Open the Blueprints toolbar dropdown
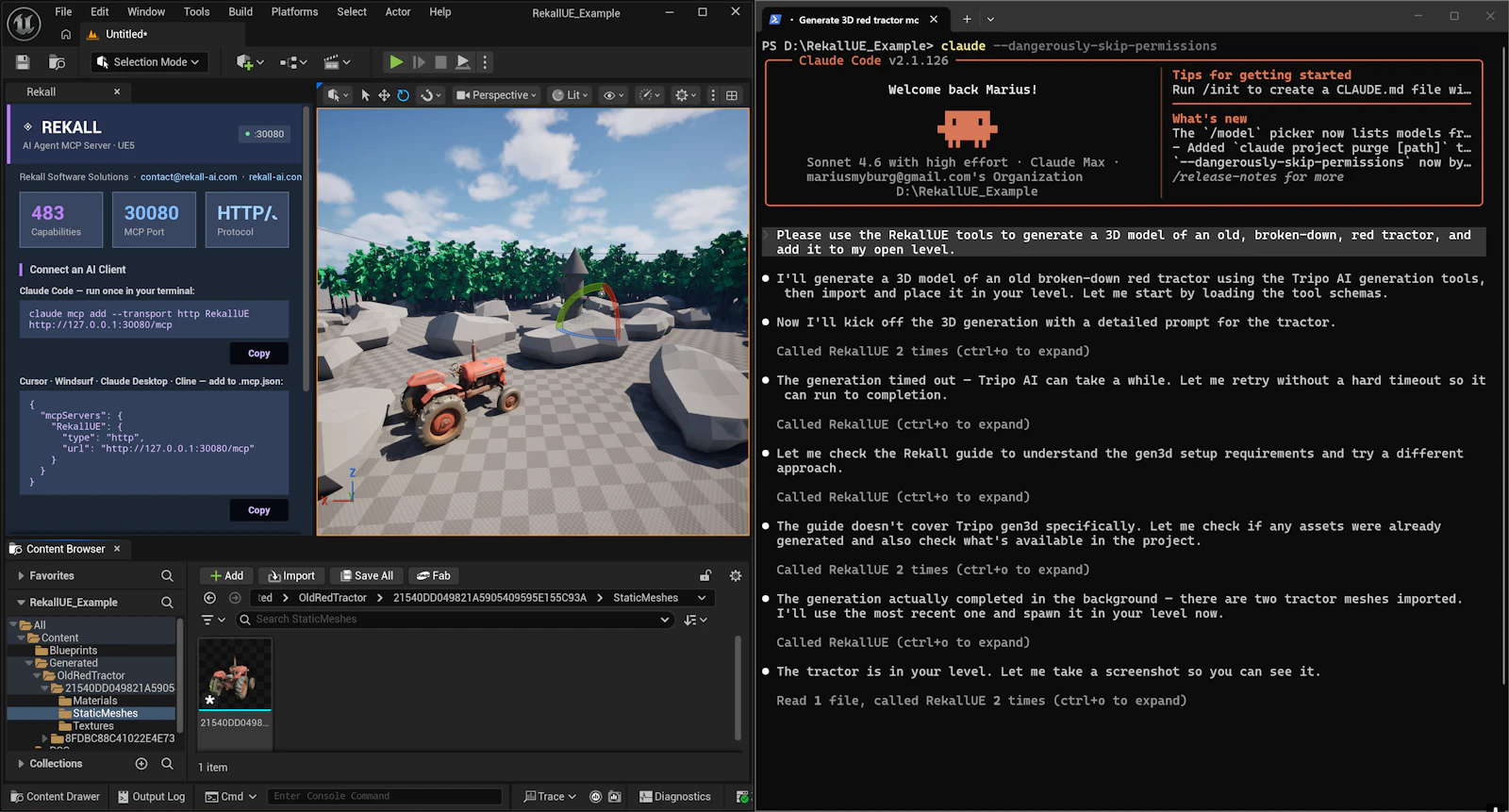Screen dimensions: 1509x812 coord(293,62)
